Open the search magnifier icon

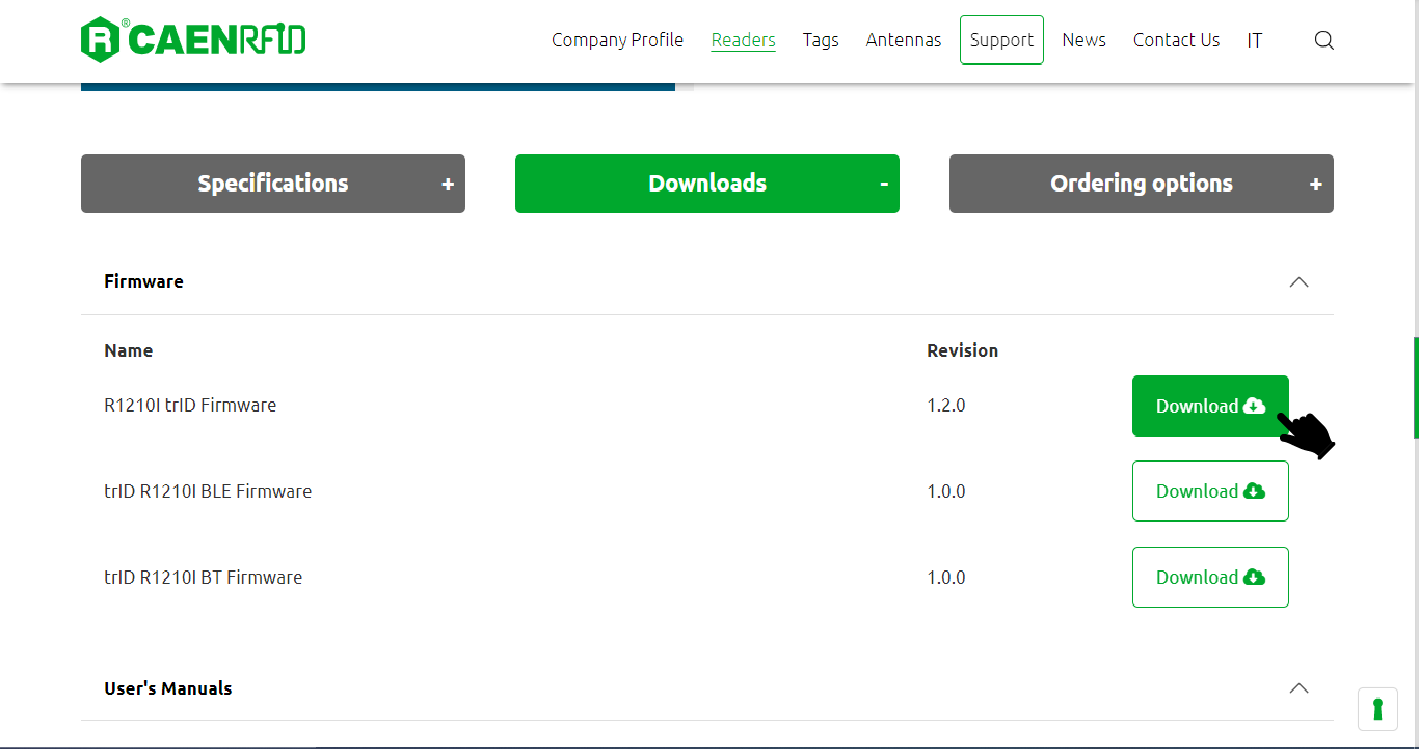click(1324, 40)
